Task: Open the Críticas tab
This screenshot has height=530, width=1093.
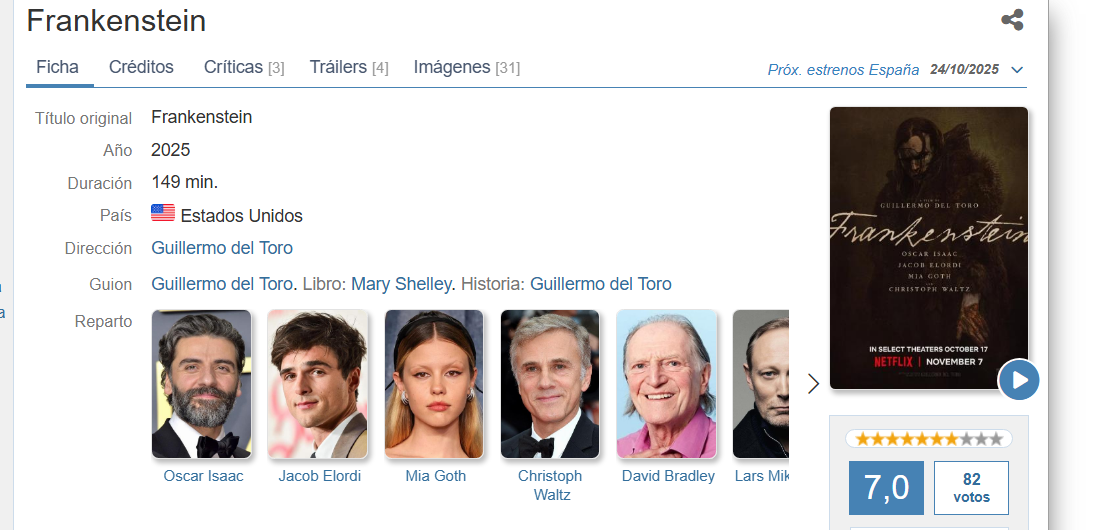Action: 244,67
